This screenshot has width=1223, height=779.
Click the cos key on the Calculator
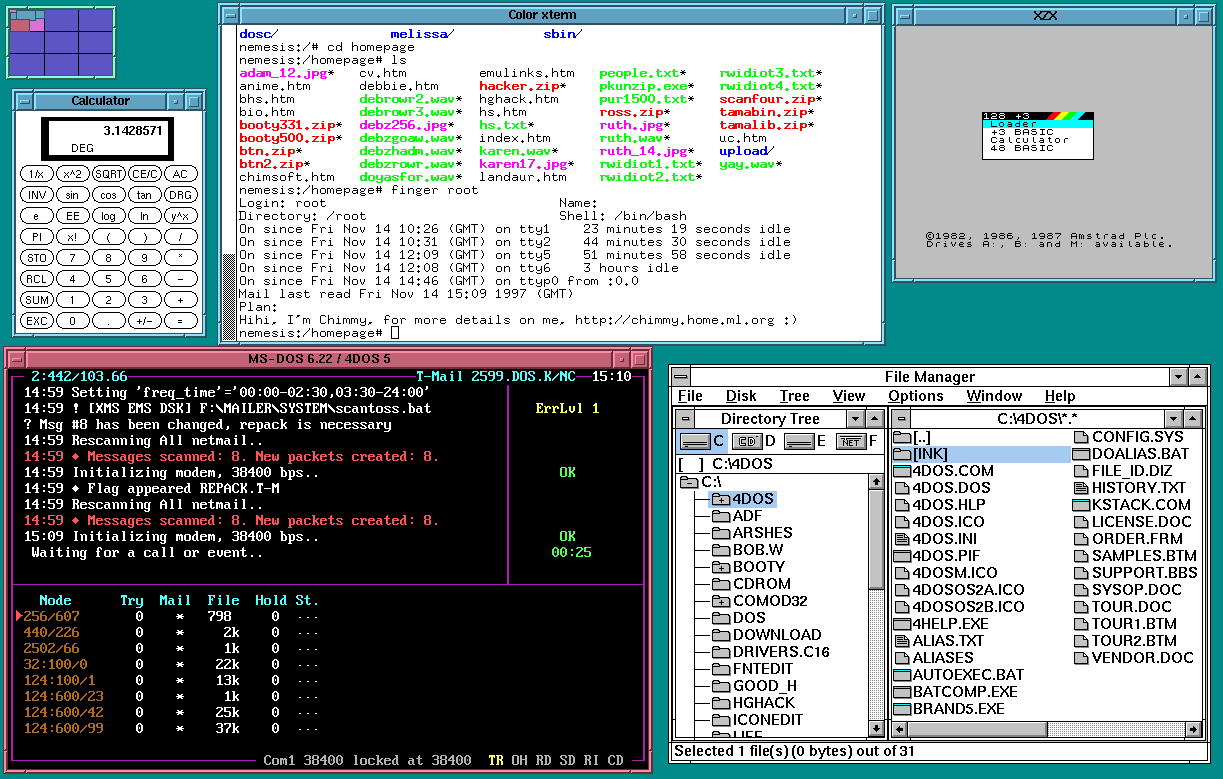(x=109, y=195)
